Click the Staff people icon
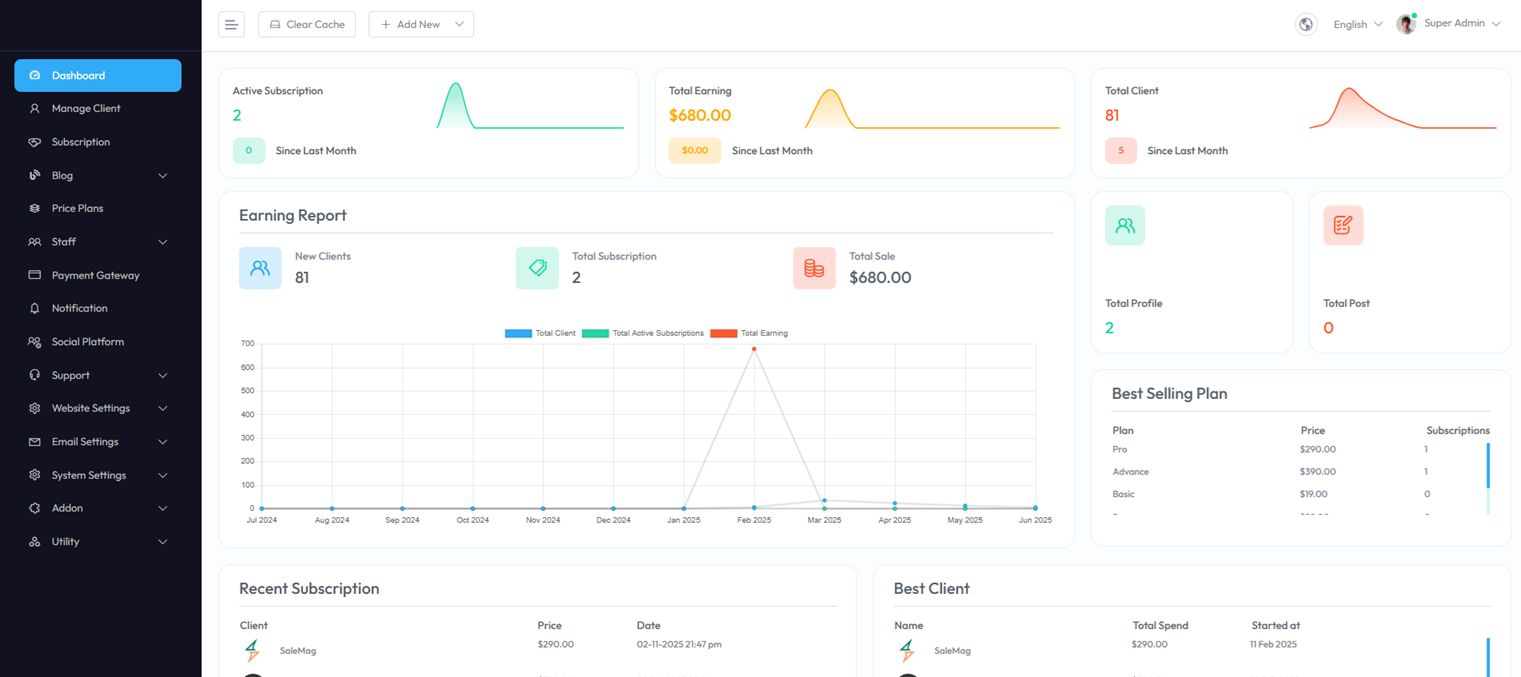This screenshot has height=677, width=1521. (35, 242)
